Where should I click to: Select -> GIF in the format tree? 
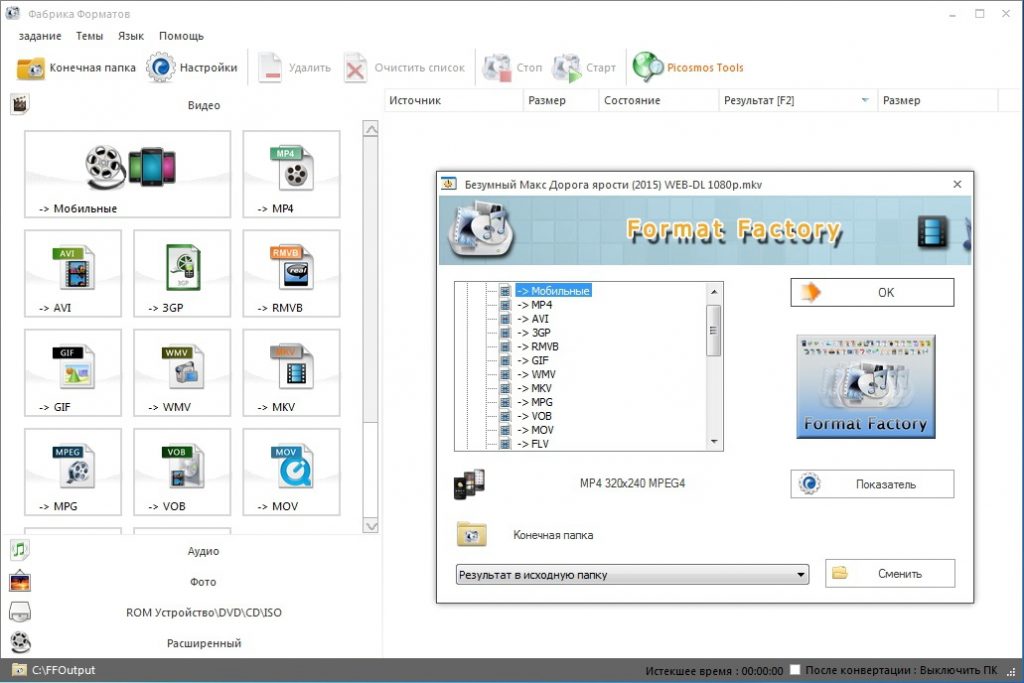(x=533, y=360)
